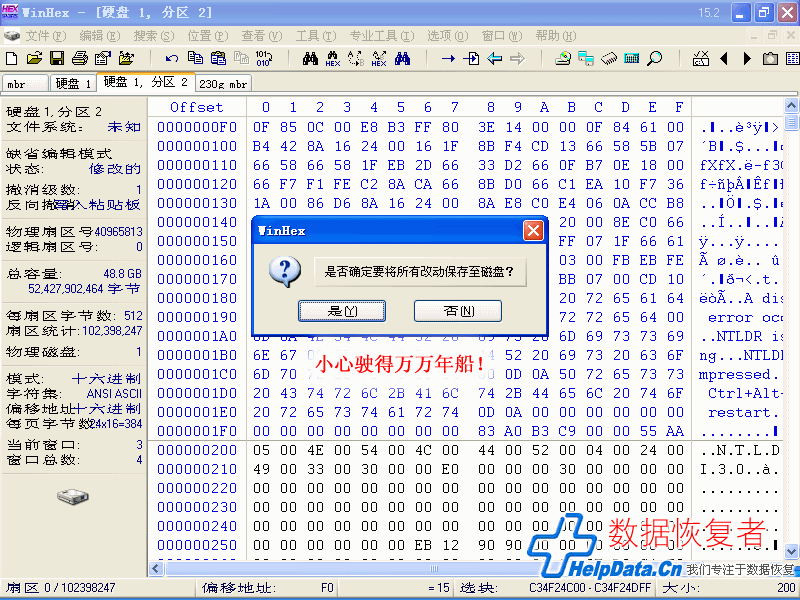The height and width of the screenshot is (600, 800).
Task: Open the 位置(P) menu
Action: (208, 36)
